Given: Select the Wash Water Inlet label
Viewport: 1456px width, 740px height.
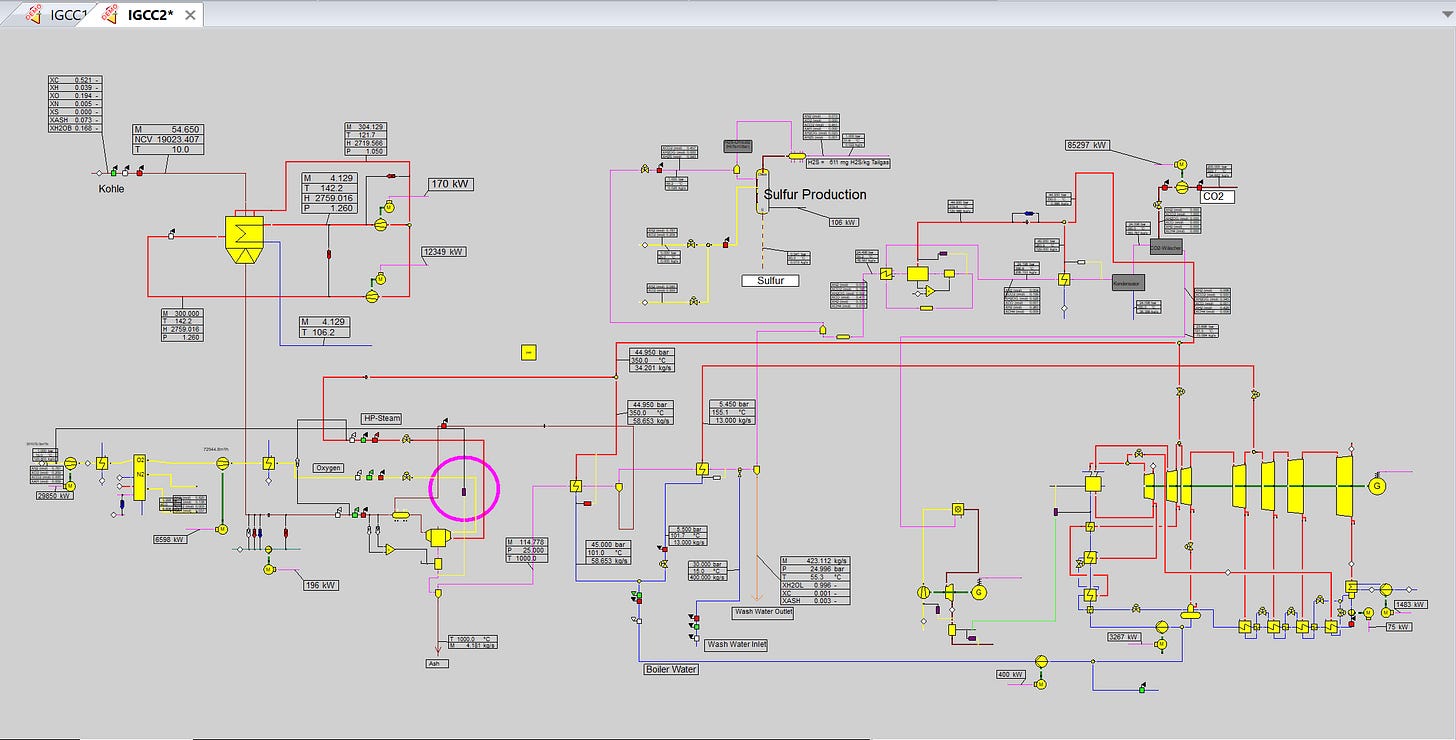Looking at the screenshot, I should [x=736, y=645].
